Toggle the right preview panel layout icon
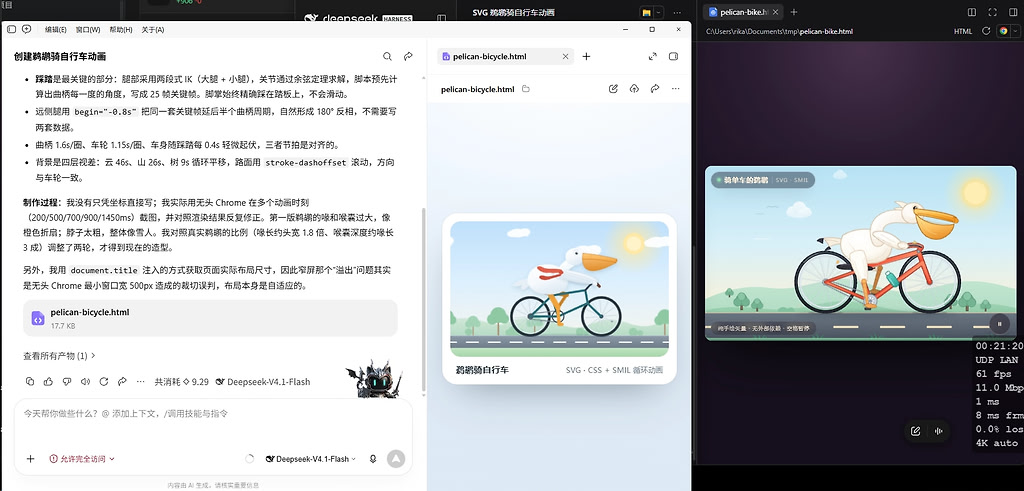Image resolution: width=1024 pixels, height=491 pixels. [673, 57]
